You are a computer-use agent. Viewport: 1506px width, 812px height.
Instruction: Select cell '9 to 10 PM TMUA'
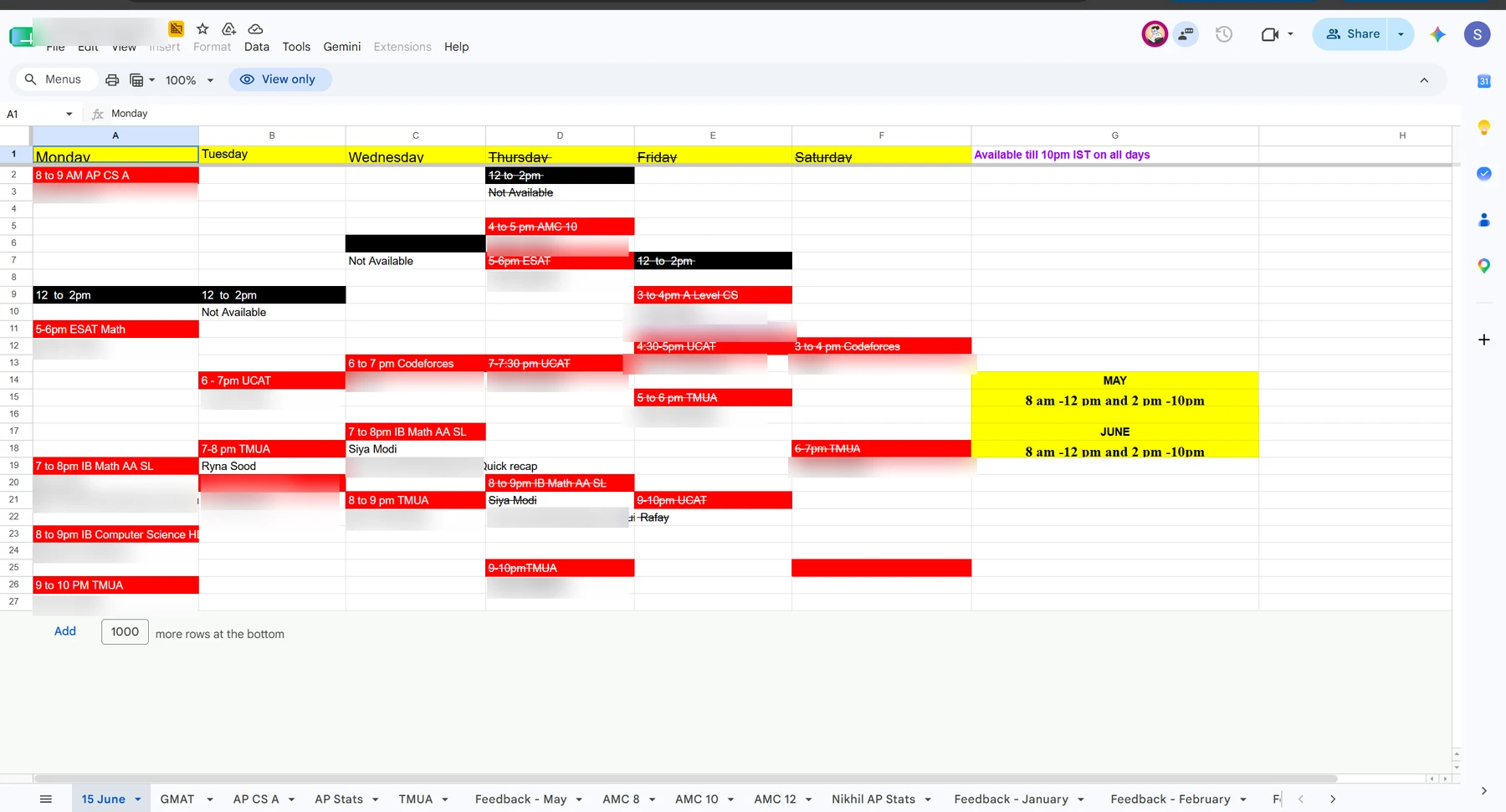coord(115,585)
